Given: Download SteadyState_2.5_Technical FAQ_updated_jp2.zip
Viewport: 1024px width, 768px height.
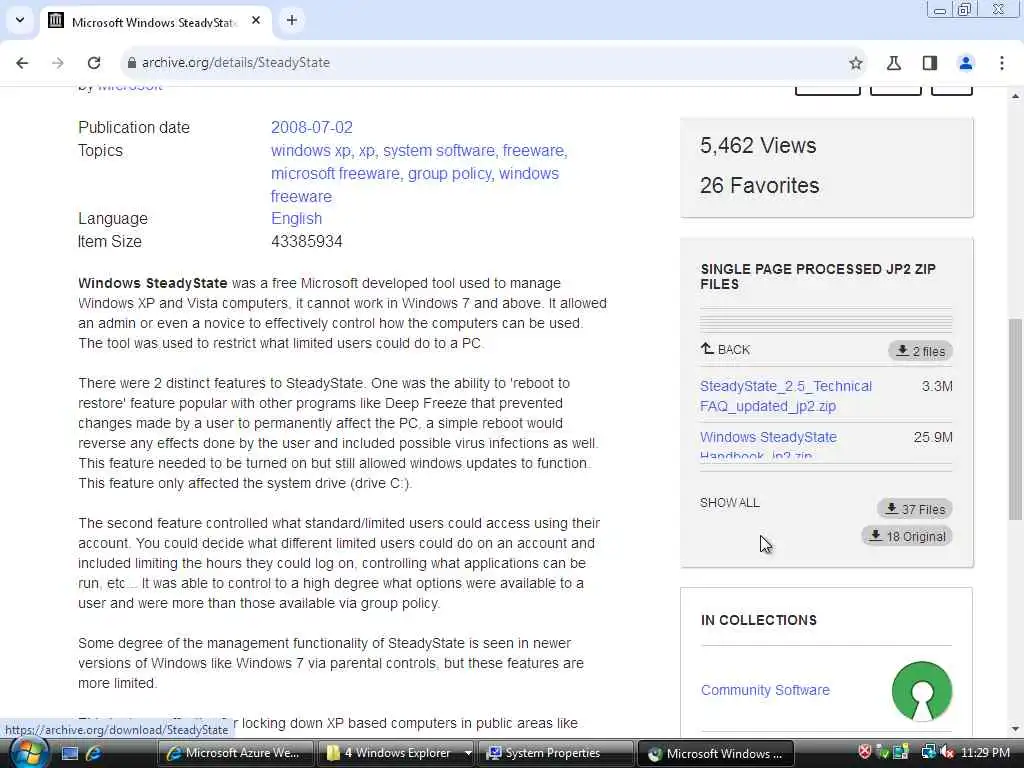Looking at the screenshot, I should coord(786,396).
